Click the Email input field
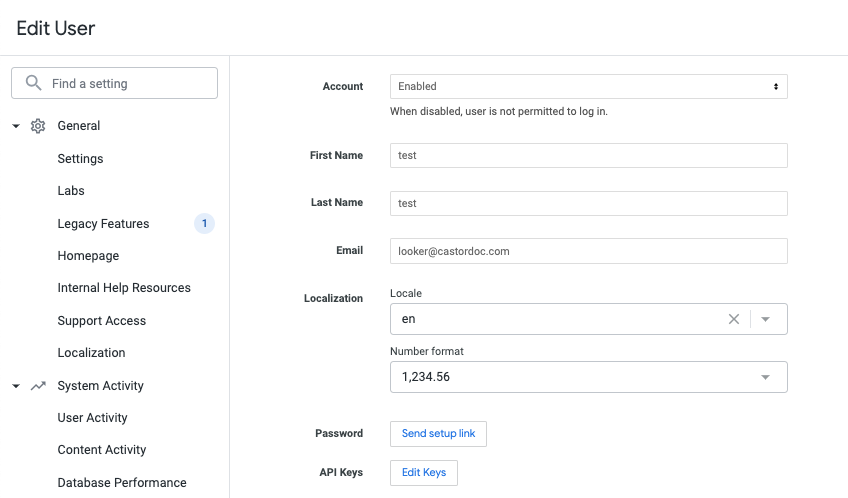848x498 pixels. coord(588,251)
